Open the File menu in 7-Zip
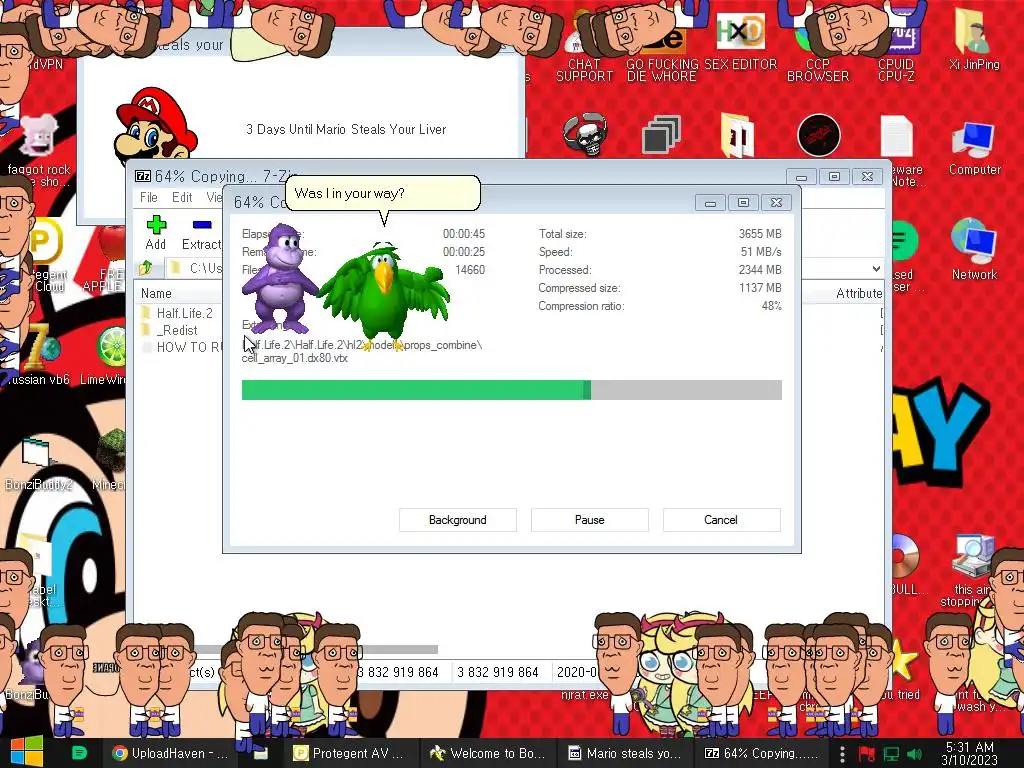Image resolution: width=1024 pixels, height=768 pixels. (149, 197)
